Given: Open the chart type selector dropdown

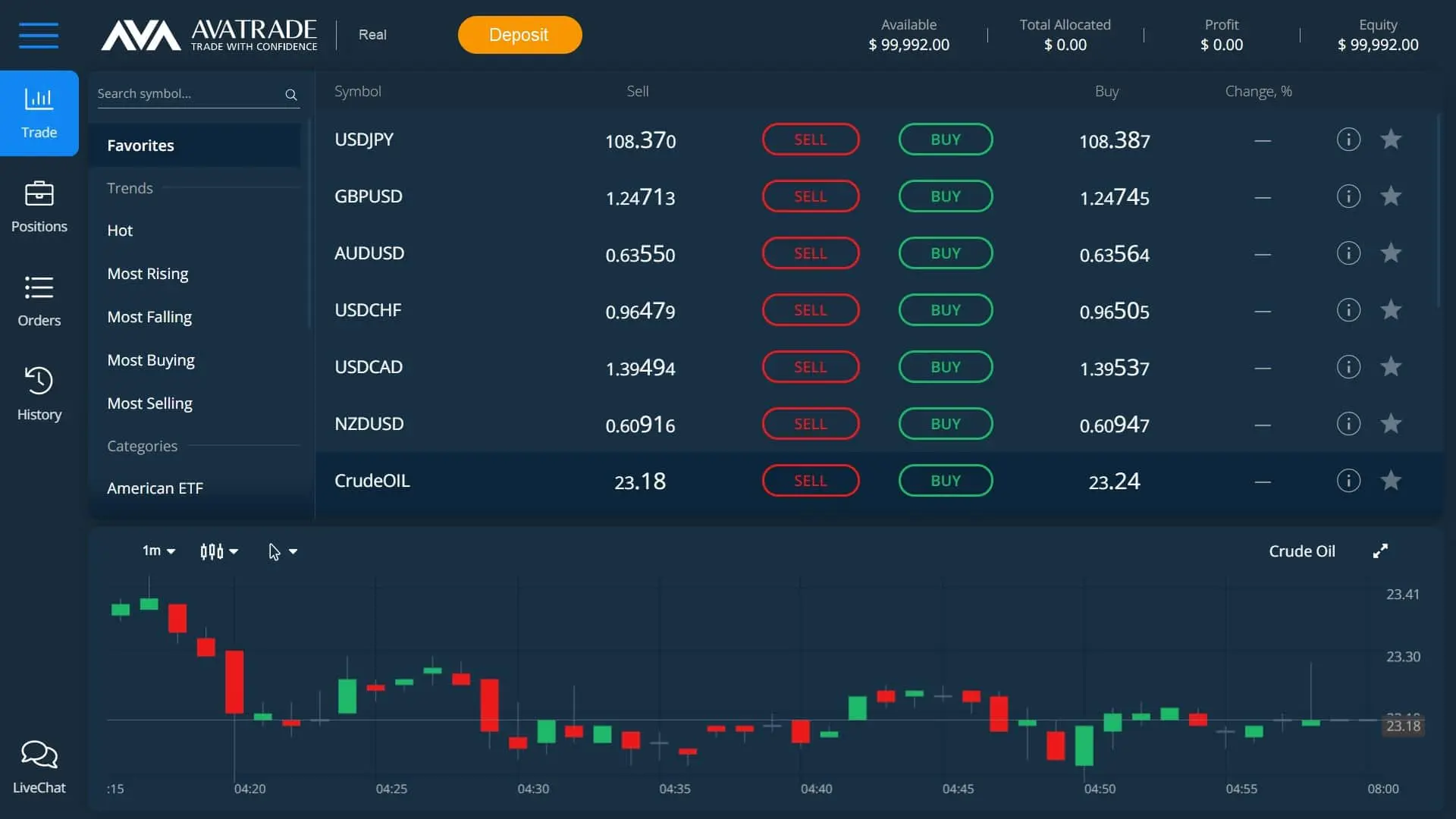Looking at the screenshot, I should pos(218,551).
